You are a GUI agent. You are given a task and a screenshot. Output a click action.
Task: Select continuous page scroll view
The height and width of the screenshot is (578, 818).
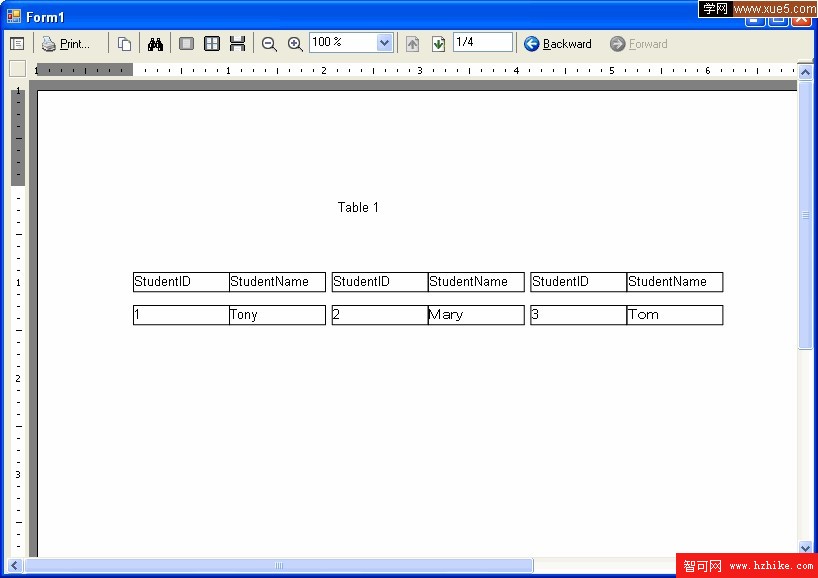(237, 44)
